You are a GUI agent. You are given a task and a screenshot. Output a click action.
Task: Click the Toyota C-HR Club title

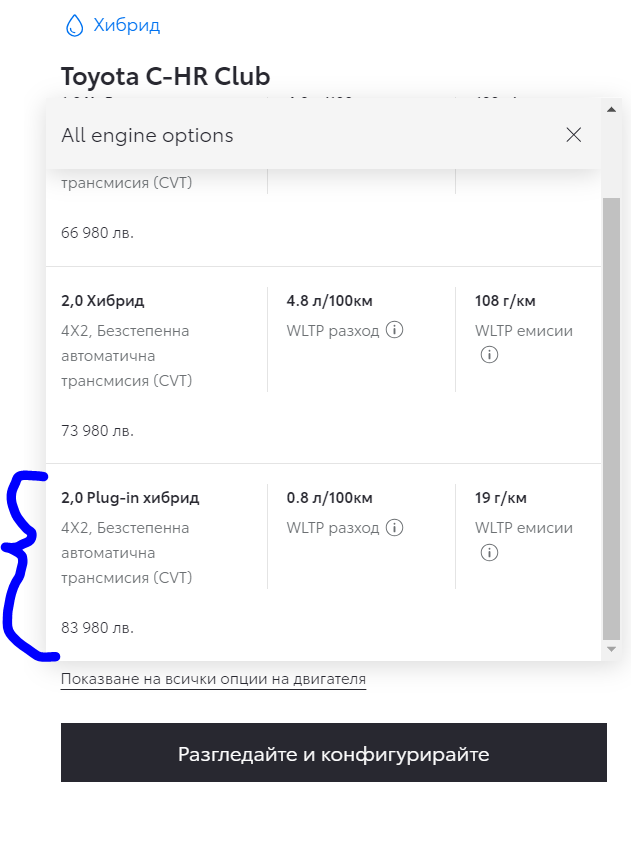[x=165, y=77]
